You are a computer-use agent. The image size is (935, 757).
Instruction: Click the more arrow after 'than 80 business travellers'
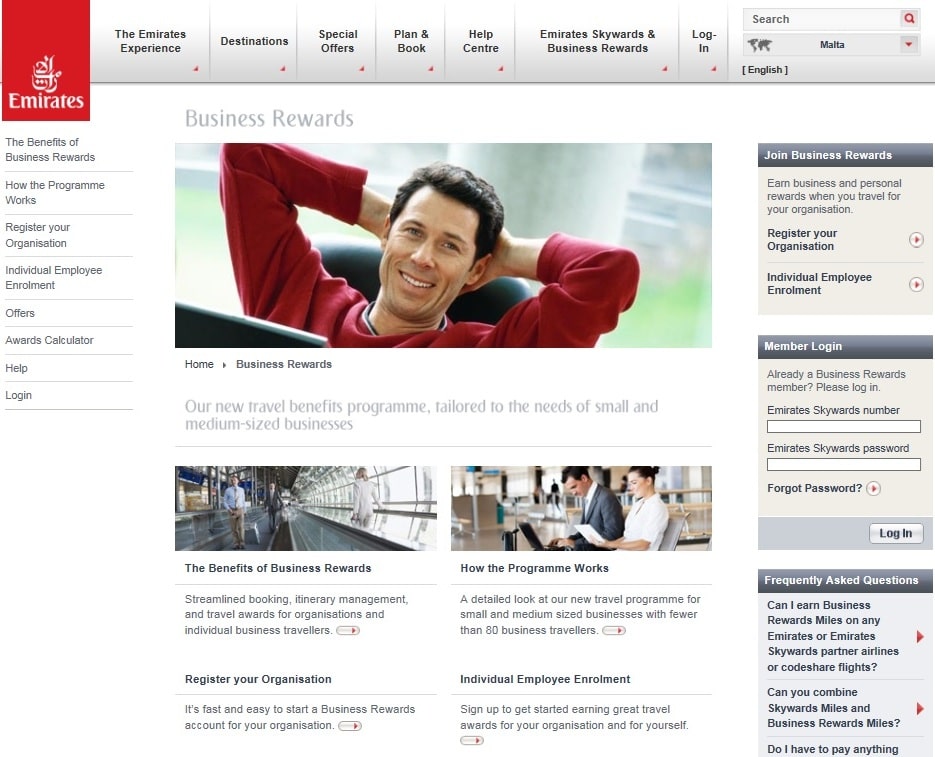click(x=614, y=631)
